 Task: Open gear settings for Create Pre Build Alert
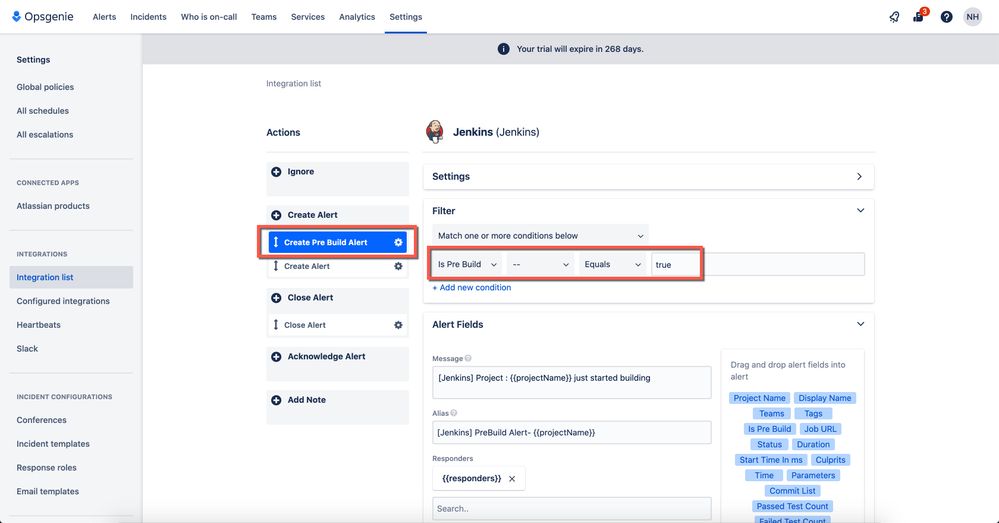pyautogui.click(x=398, y=242)
